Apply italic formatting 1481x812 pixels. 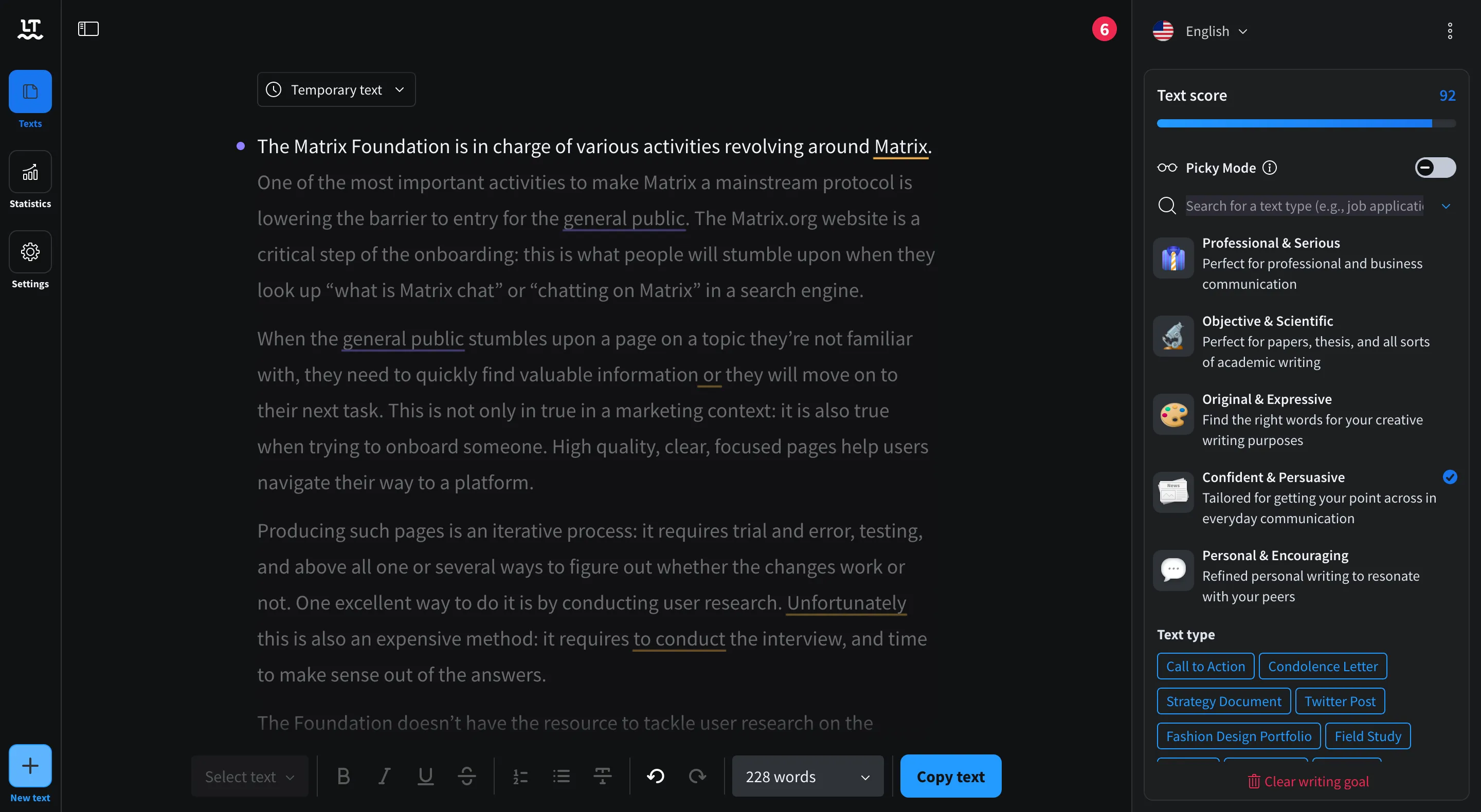point(384,775)
